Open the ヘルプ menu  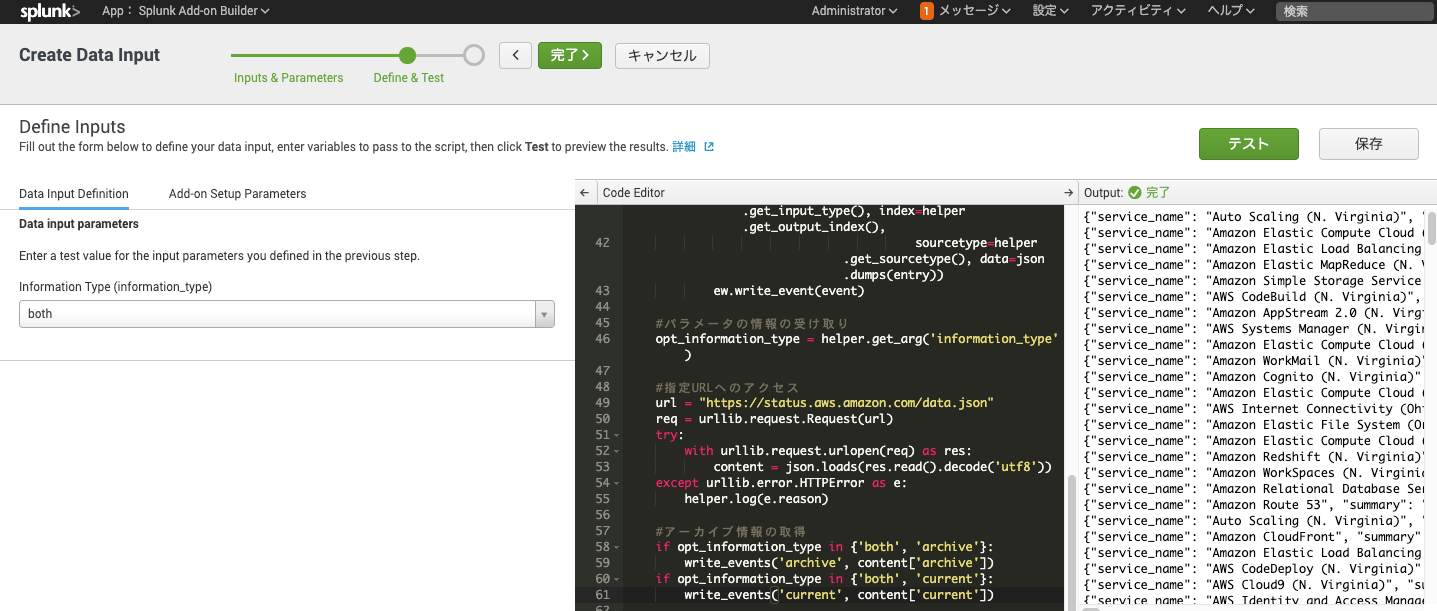pos(1230,11)
